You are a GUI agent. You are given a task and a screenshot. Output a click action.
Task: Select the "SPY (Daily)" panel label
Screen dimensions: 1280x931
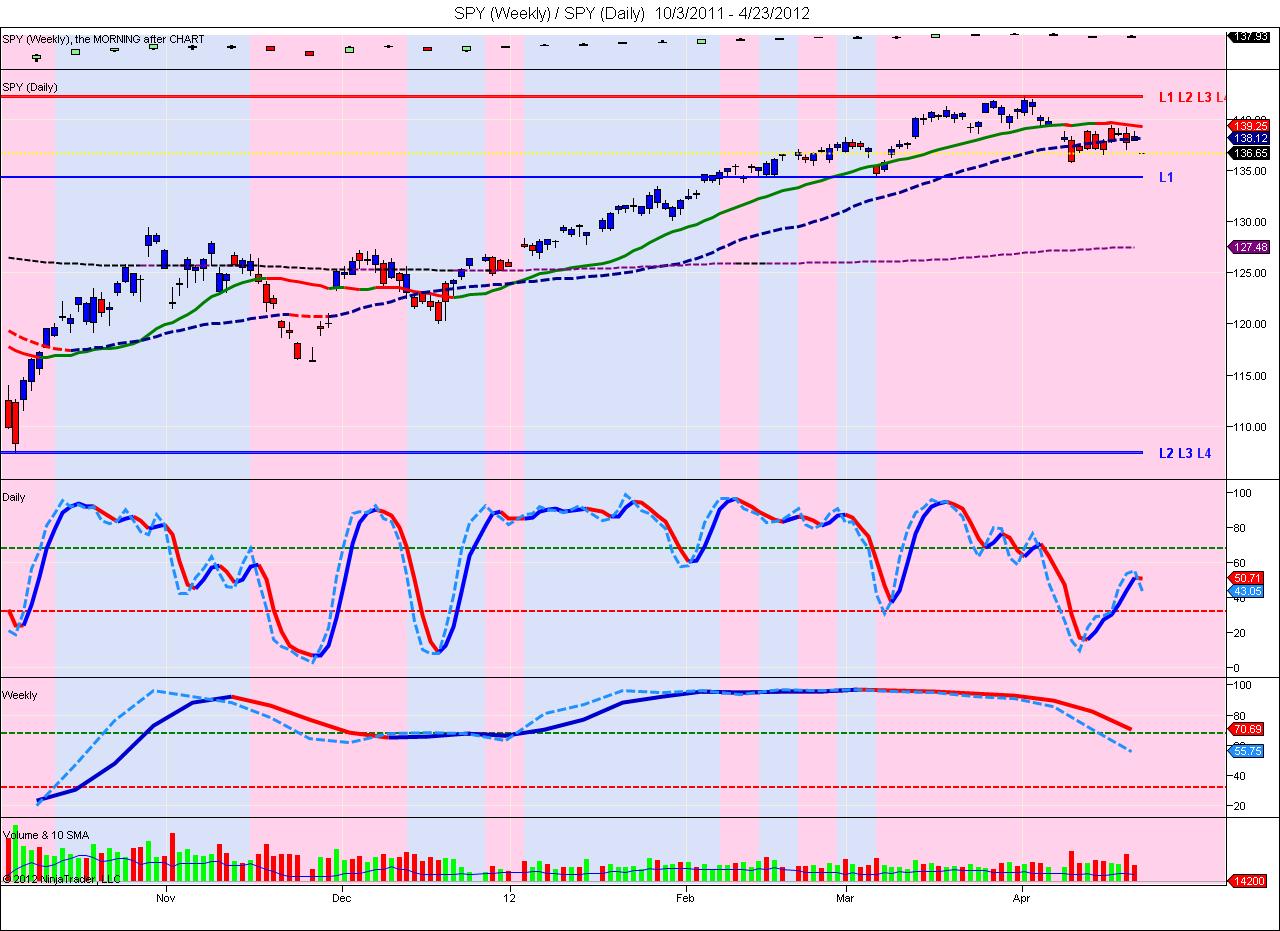click(30, 87)
